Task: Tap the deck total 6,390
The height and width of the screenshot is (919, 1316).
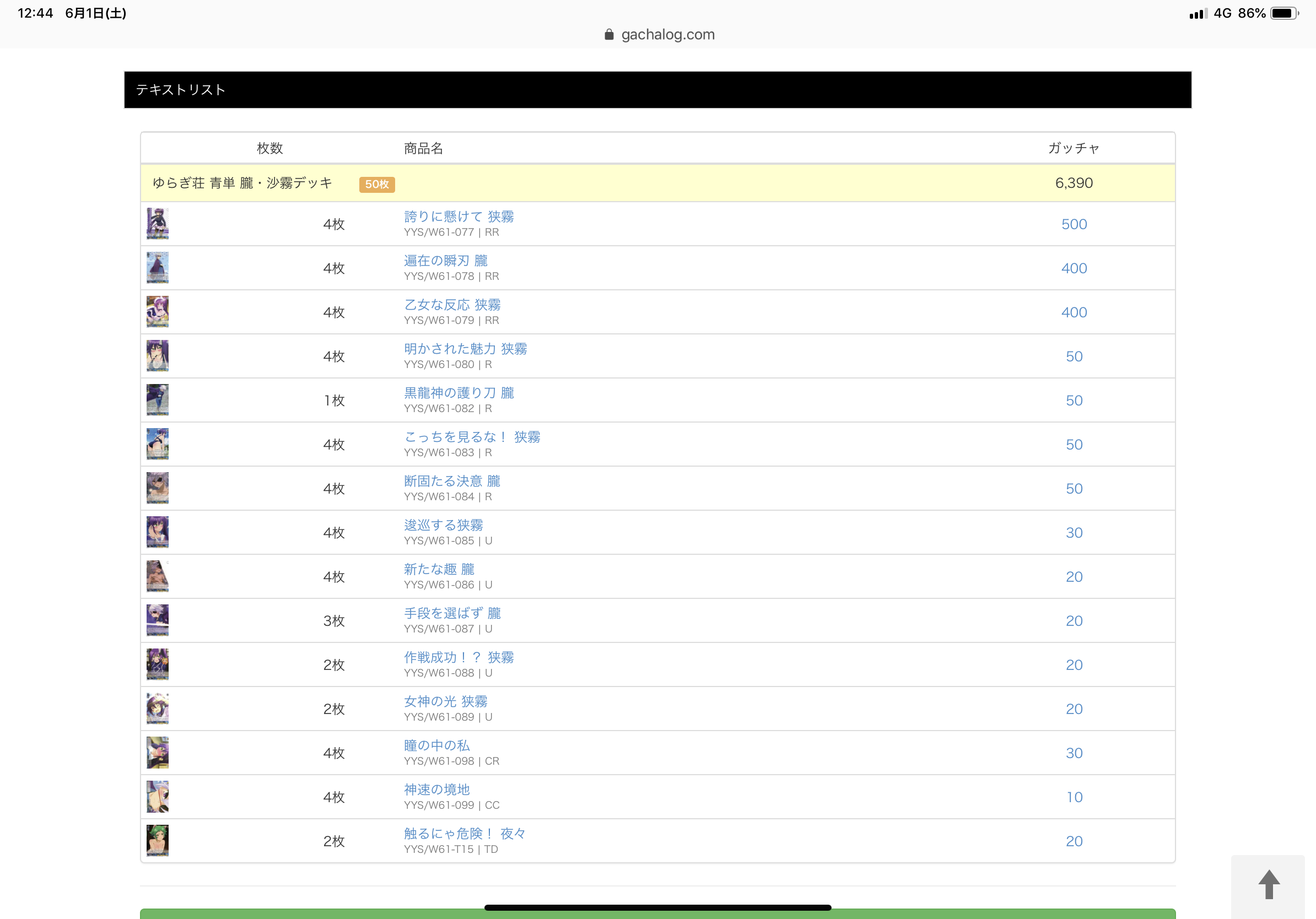Action: point(1074,183)
